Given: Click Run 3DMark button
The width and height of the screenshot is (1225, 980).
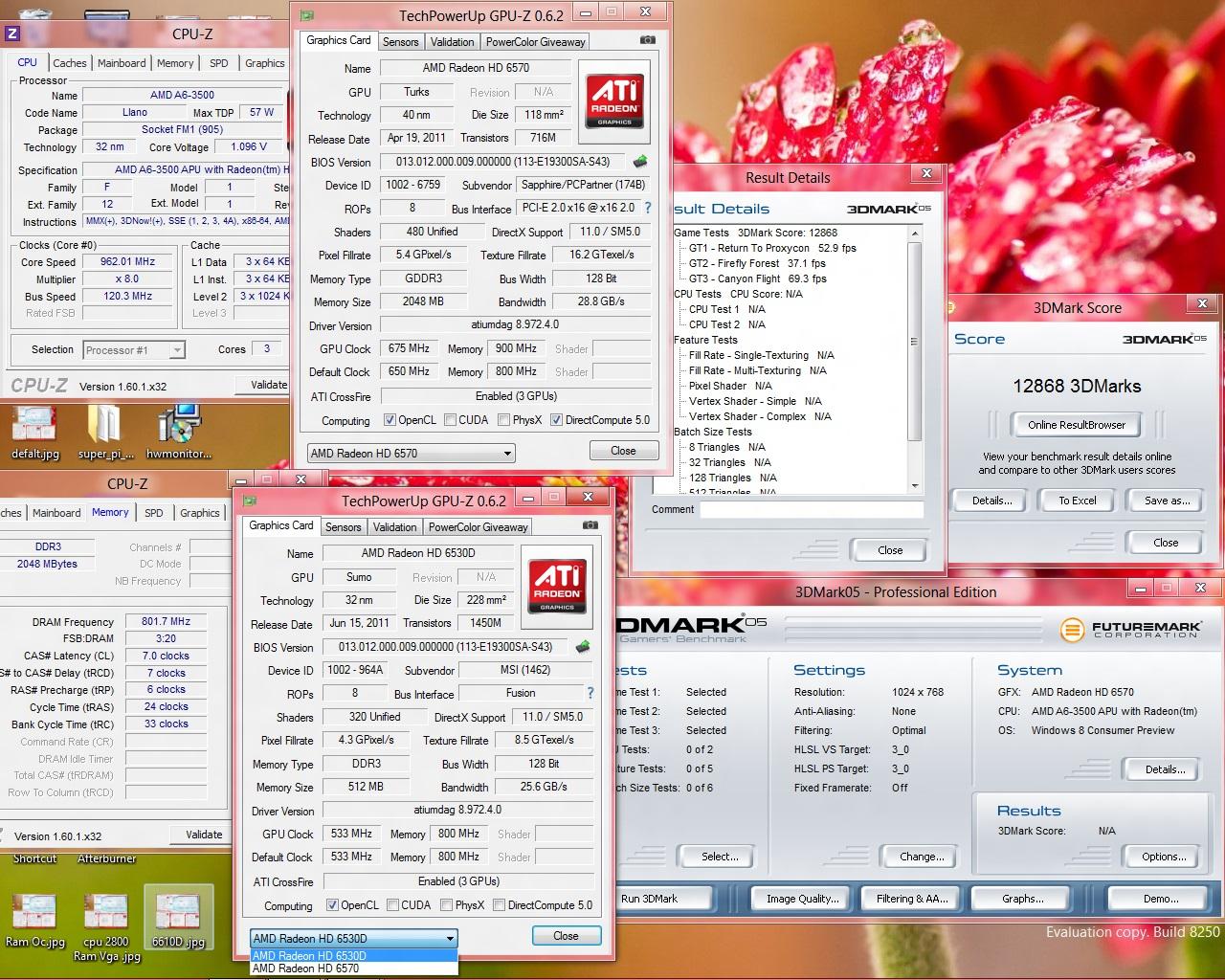Looking at the screenshot, I should (x=662, y=899).
